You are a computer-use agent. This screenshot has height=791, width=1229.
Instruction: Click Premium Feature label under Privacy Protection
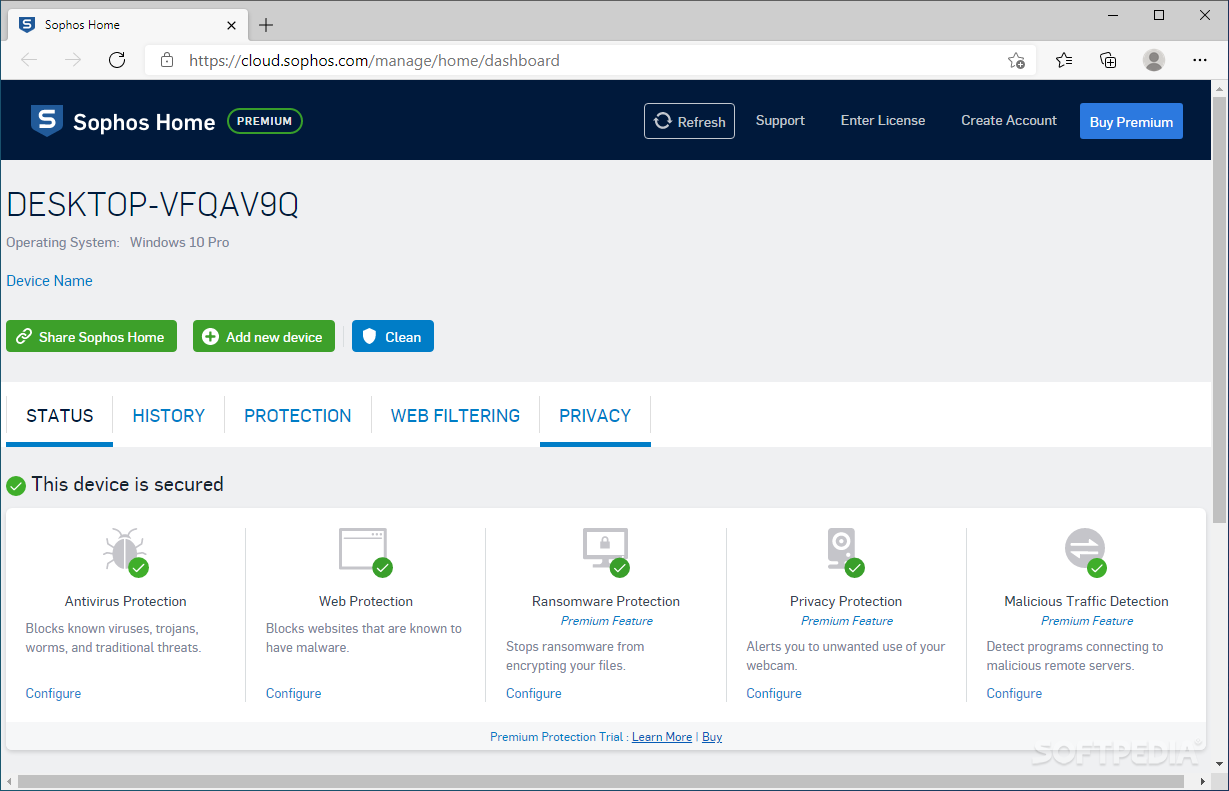[846, 621]
